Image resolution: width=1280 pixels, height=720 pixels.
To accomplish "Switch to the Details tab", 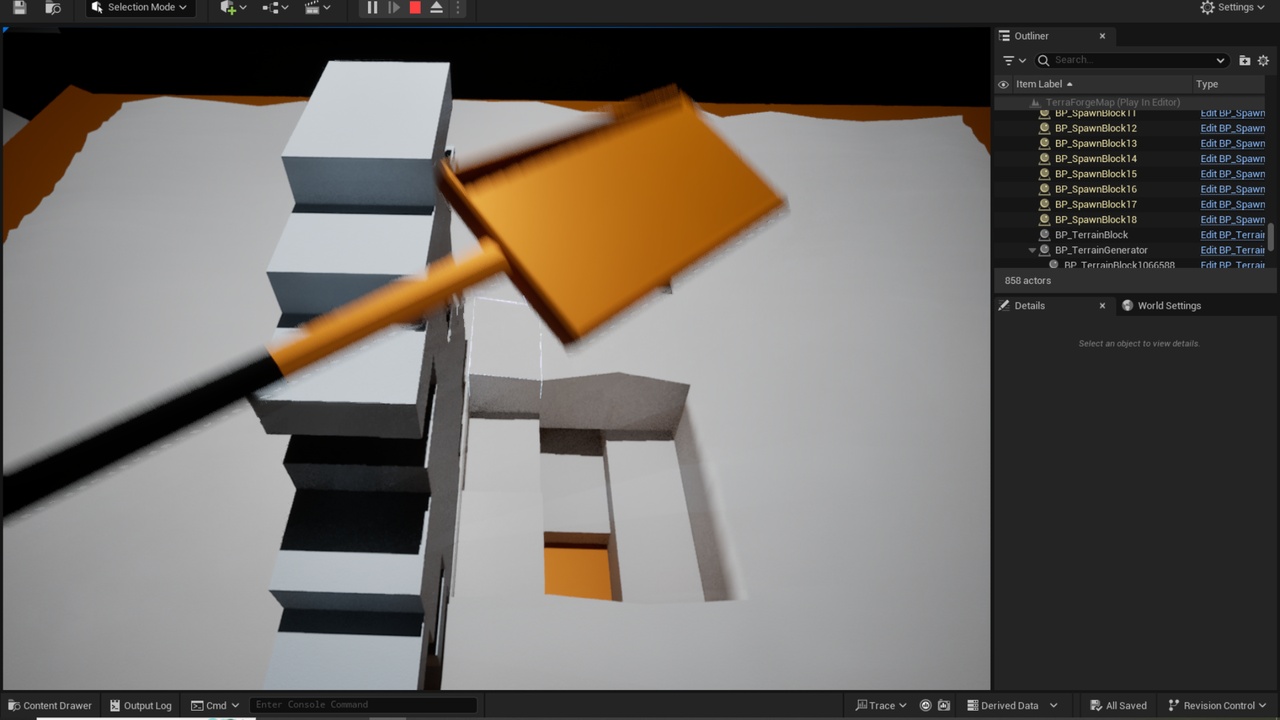I will (1029, 306).
